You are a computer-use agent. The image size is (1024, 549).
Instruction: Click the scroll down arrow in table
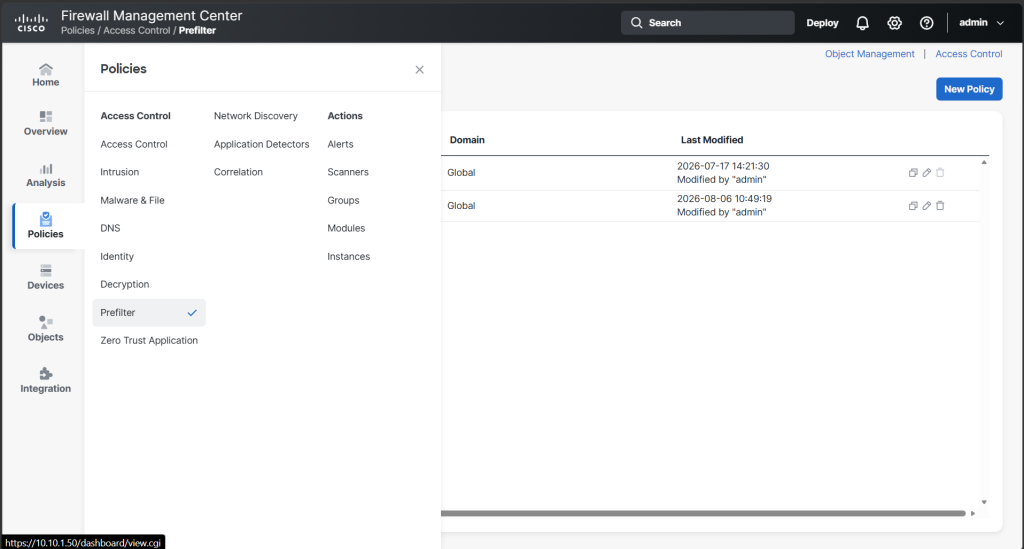coord(984,502)
